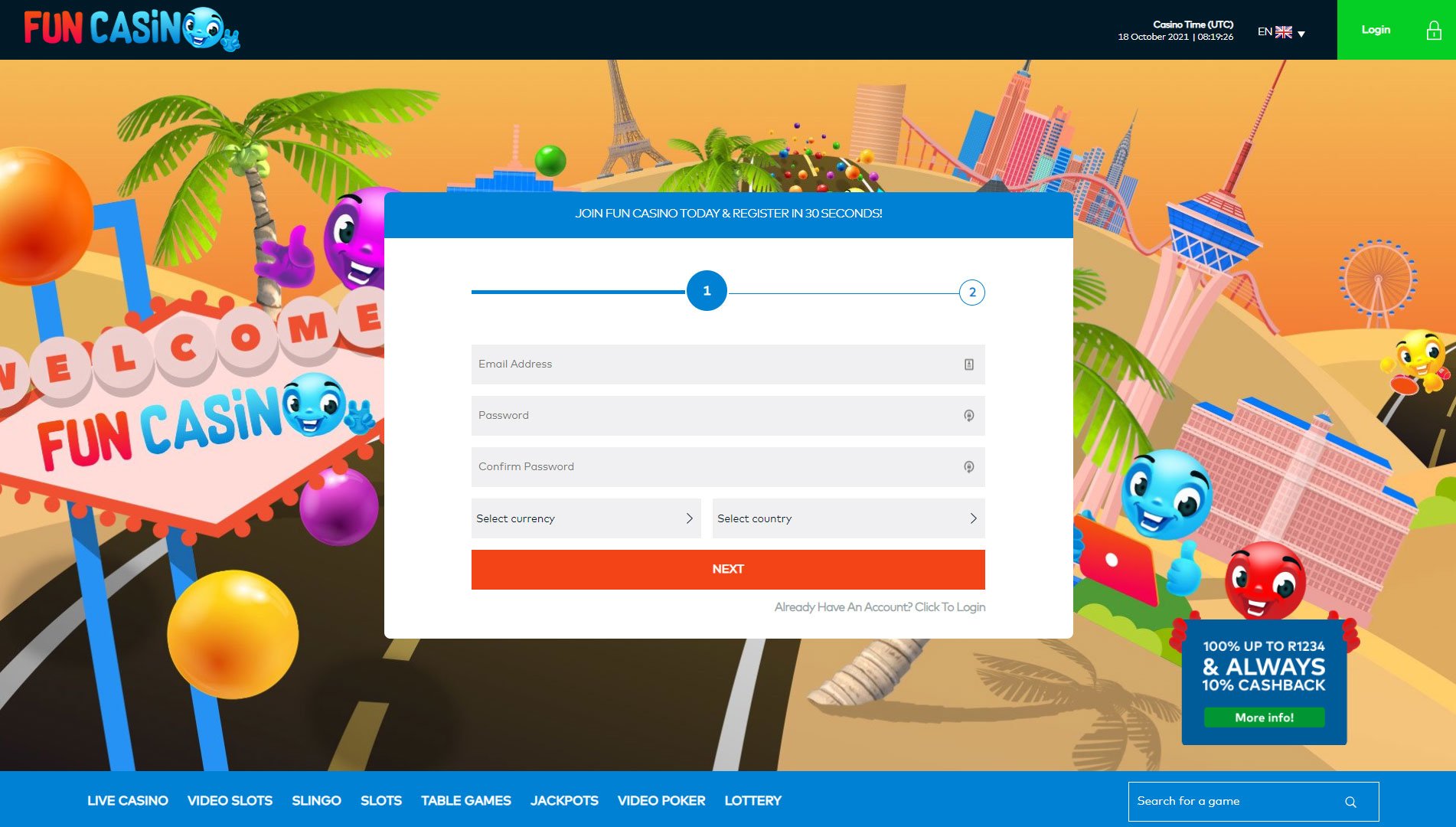Click the 100% up to R1234 cashback banner
The width and height of the screenshot is (1456, 827).
(1264, 682)
